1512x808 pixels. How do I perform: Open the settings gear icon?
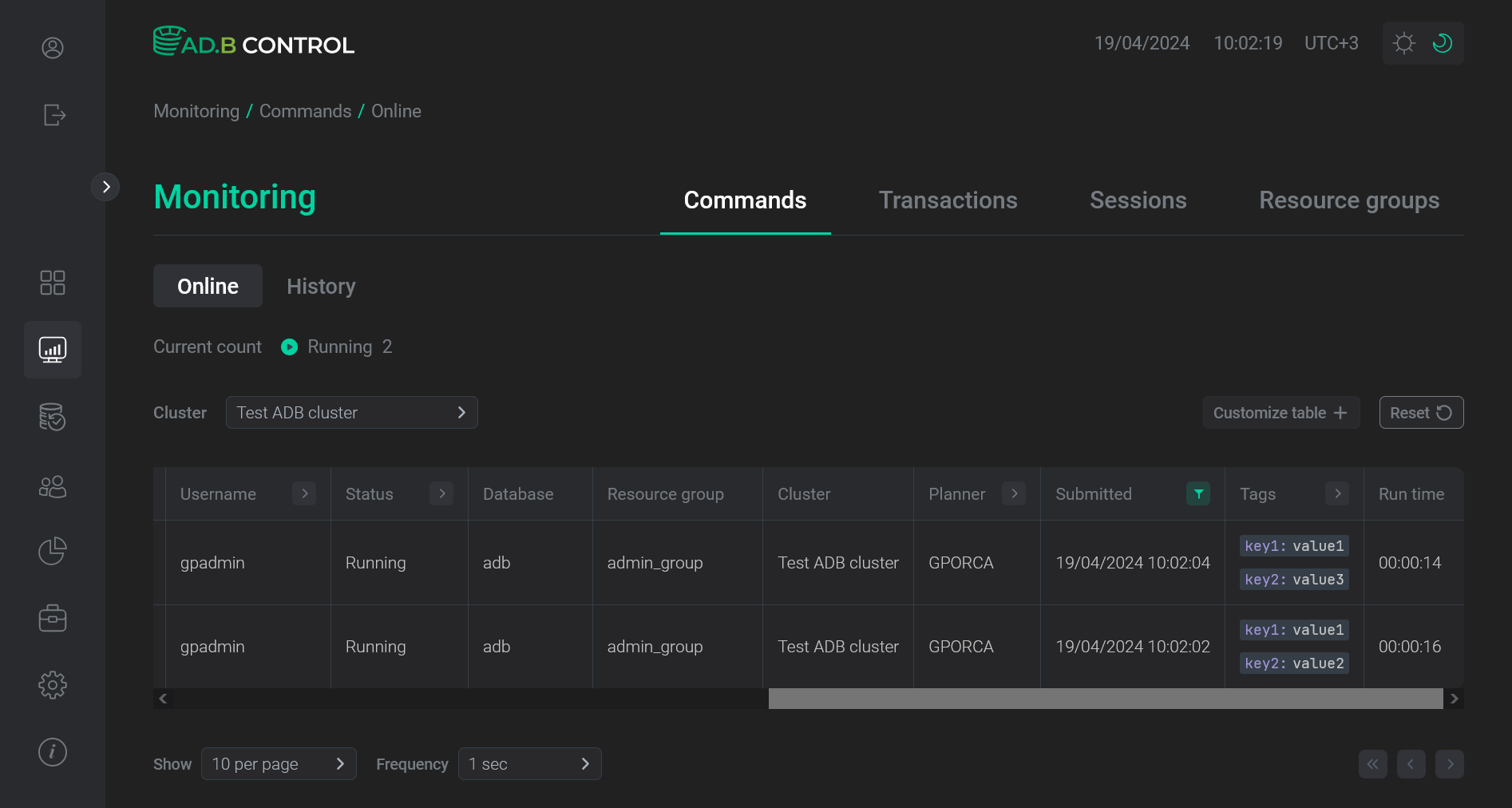[x=53, y=684]
